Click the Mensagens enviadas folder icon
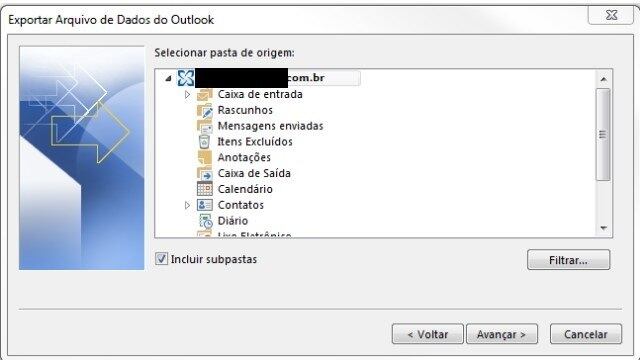 pos(204,126)
